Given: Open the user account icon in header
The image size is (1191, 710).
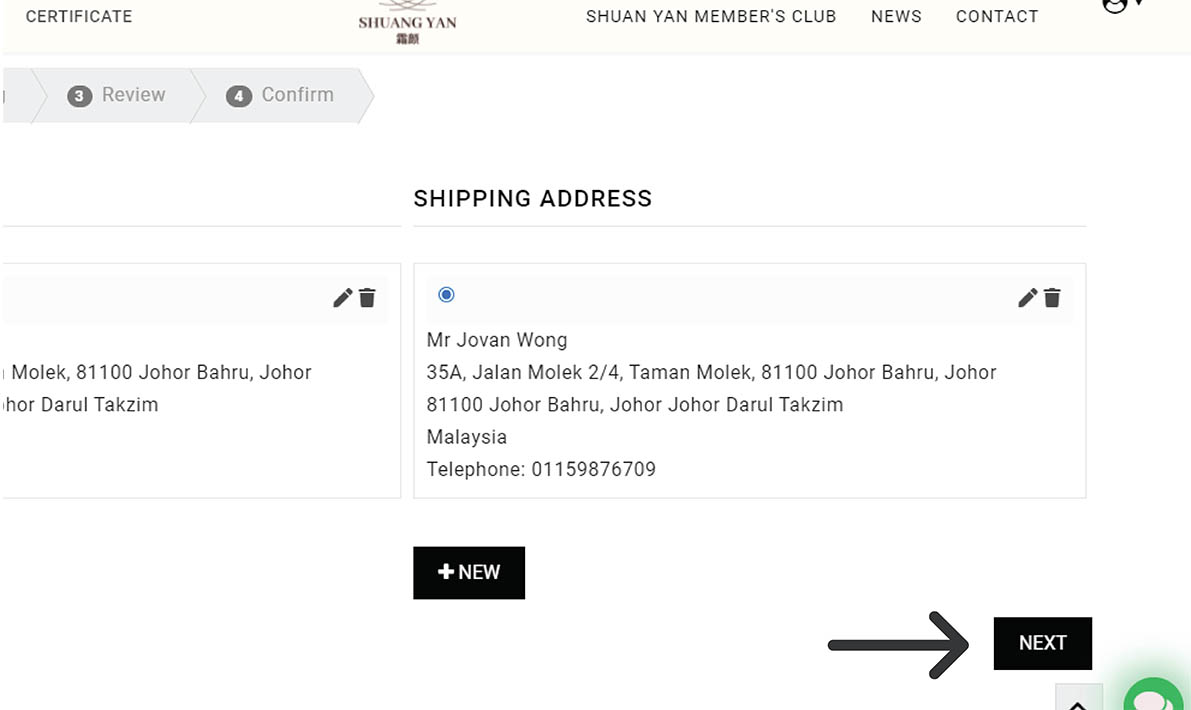Looking at the screenshot, I should click(x=1115, y=6).
